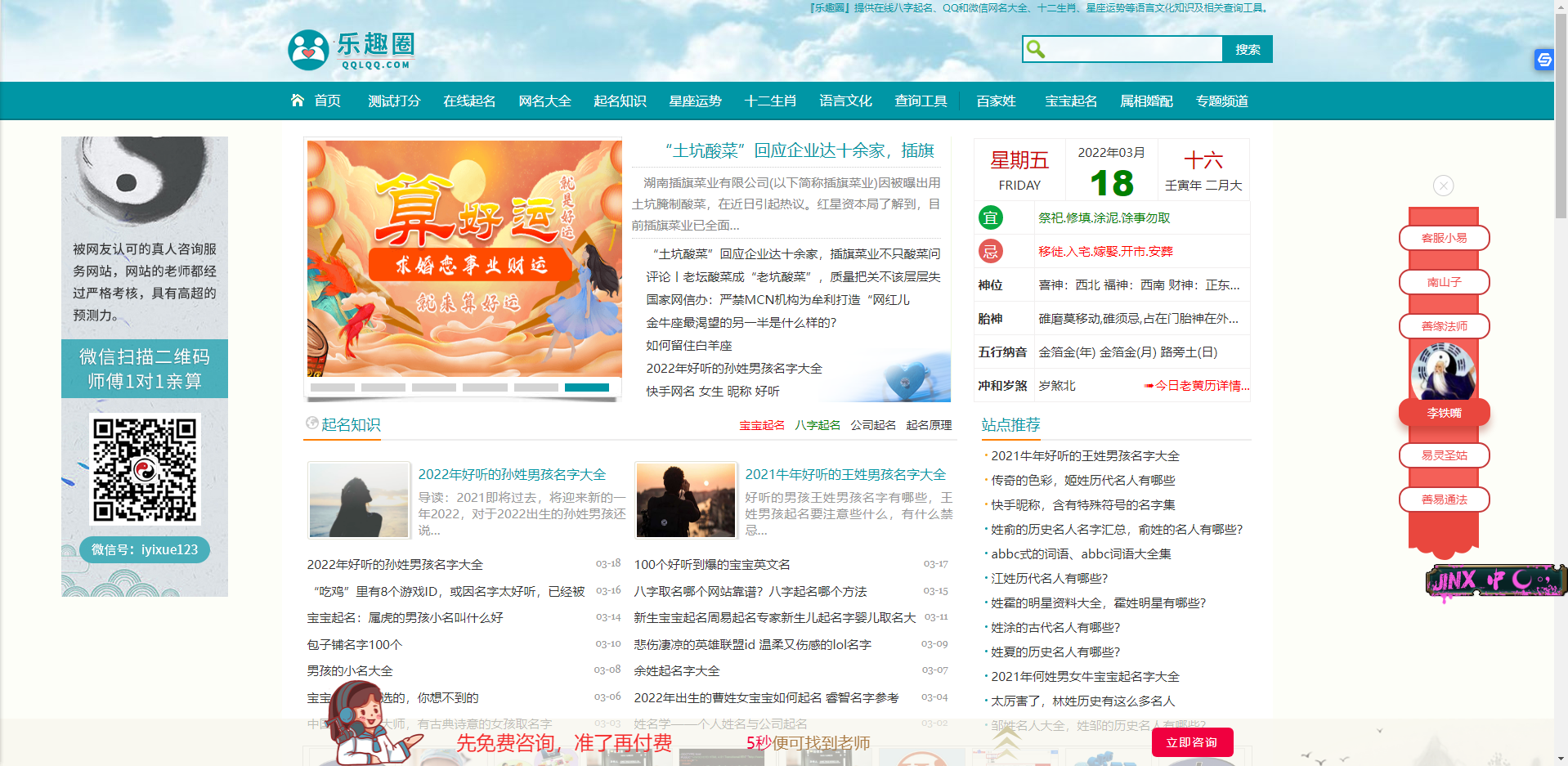Click the search magnifier icon
The width and height of the screenshot is (1568, 766).
click(x=1036, y=49)
